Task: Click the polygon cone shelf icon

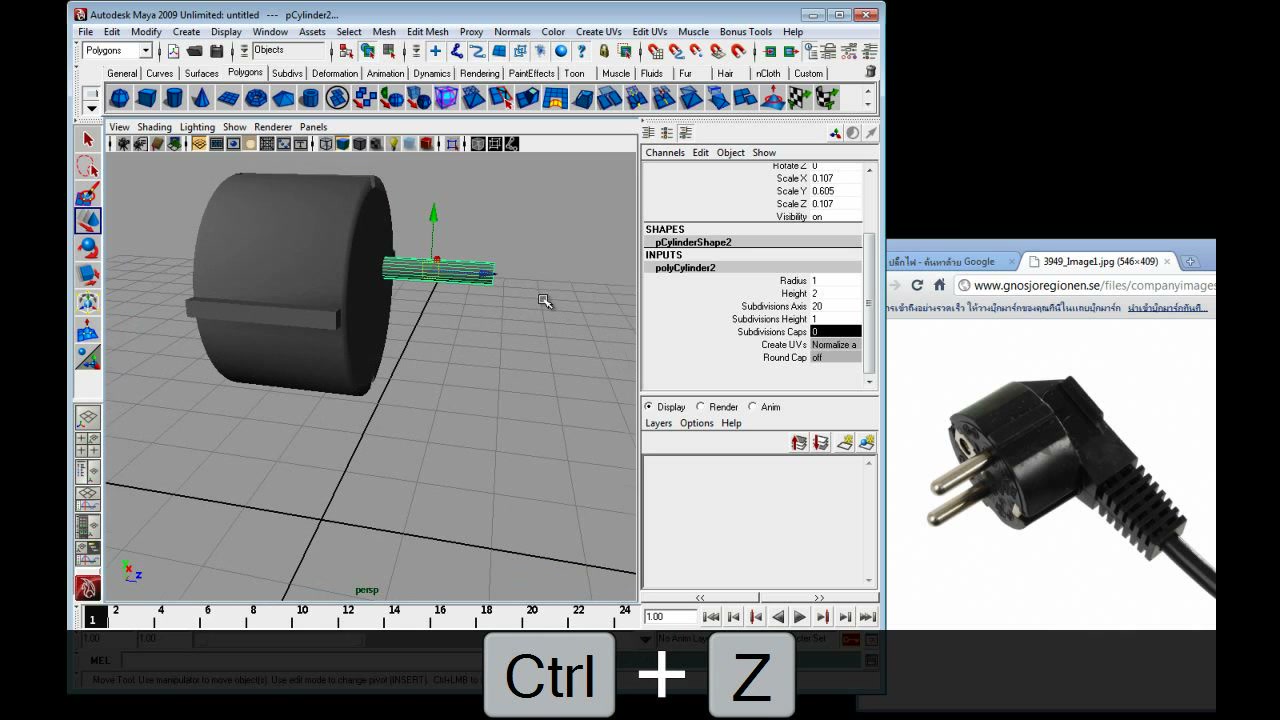Action: [x=201, y=98]
